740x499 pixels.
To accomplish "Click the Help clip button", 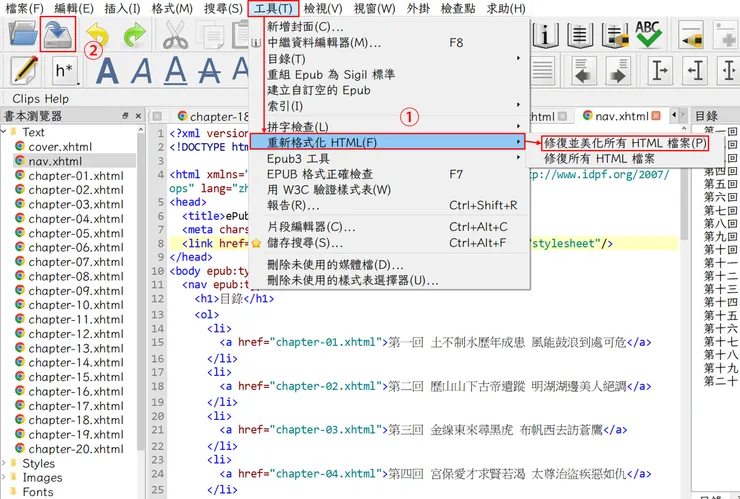I will 57,99.
